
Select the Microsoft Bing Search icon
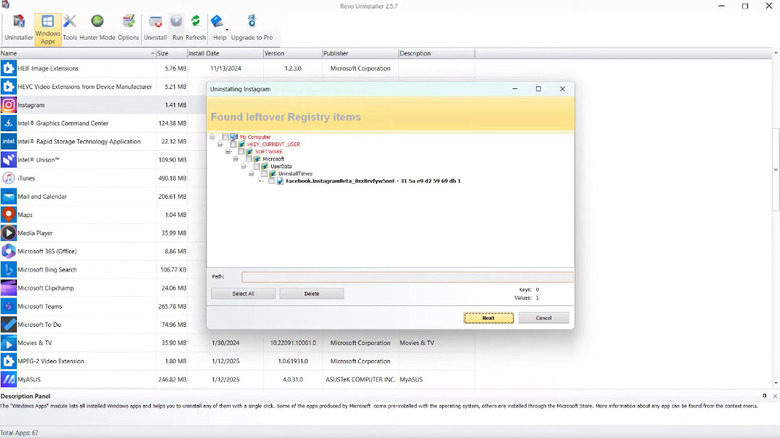click(x=8, y=270)
